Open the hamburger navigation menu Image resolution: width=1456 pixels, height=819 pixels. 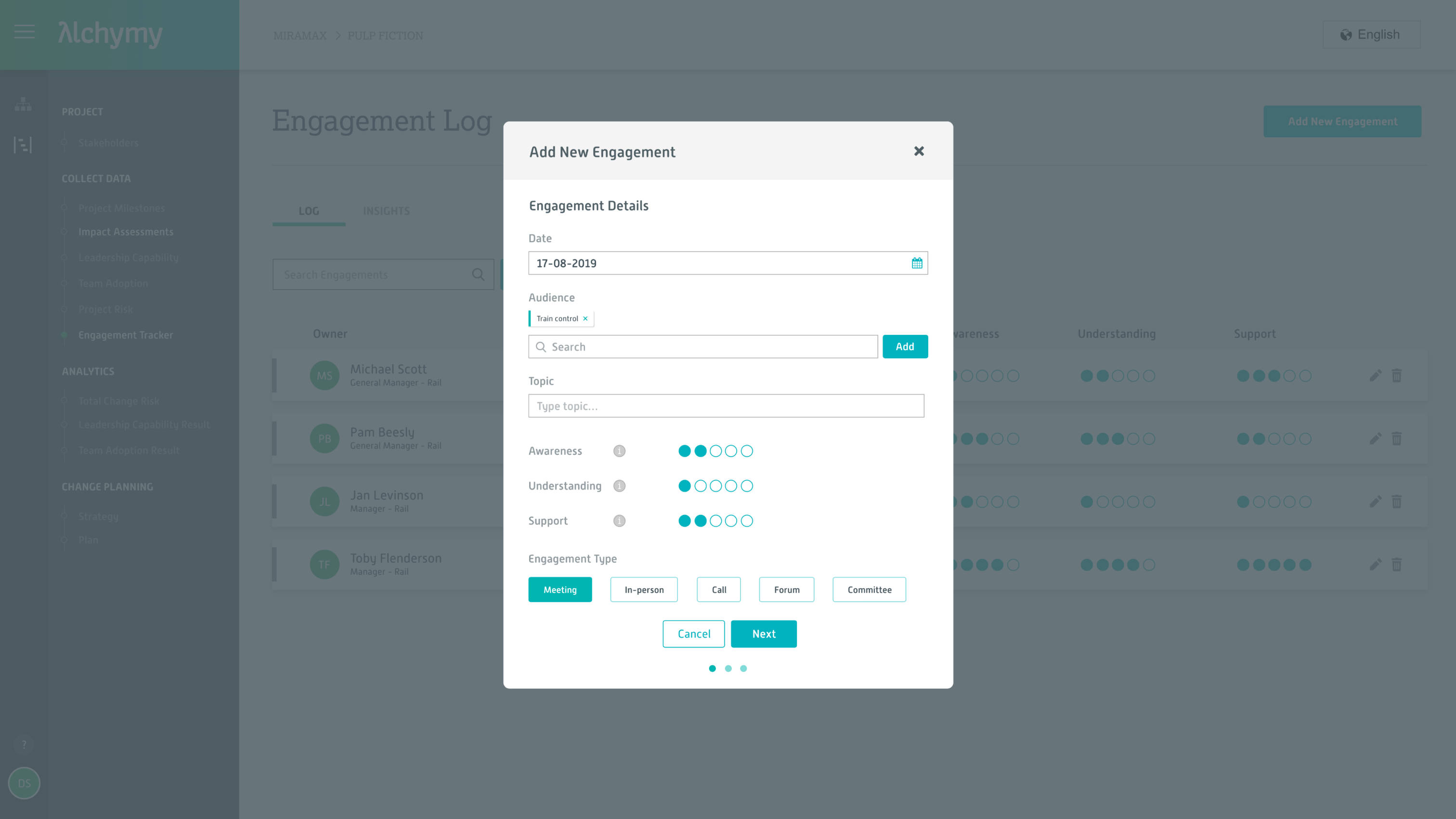coord(24,32)
